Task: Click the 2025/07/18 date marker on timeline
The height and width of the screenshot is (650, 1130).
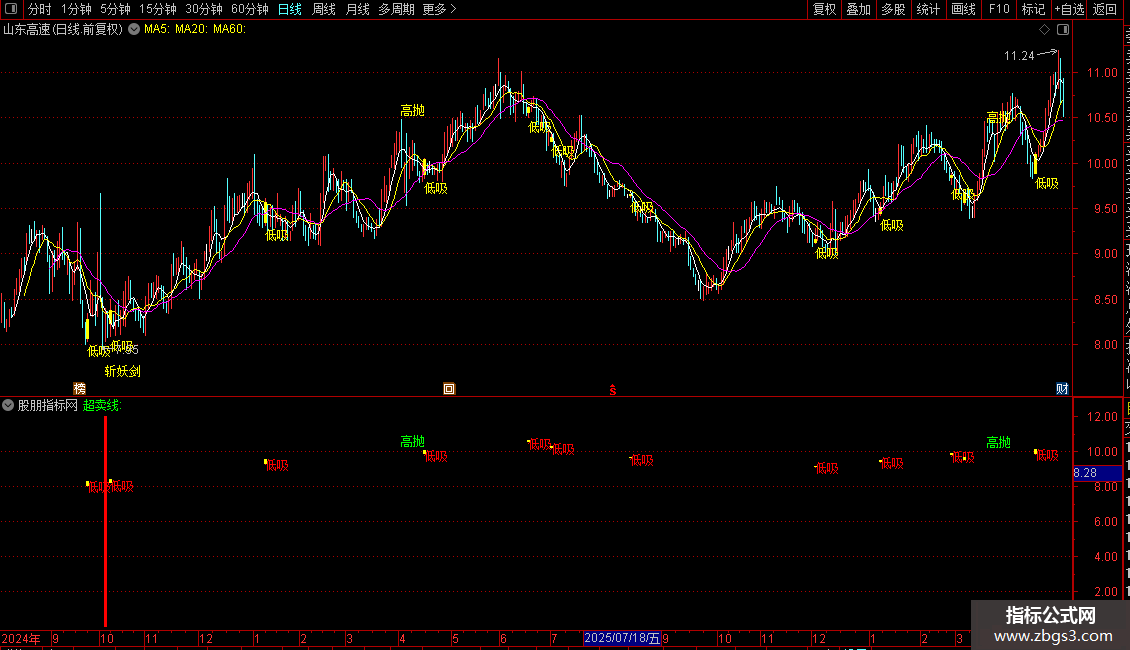Action: pyautogui.click(x=622, y=638)
